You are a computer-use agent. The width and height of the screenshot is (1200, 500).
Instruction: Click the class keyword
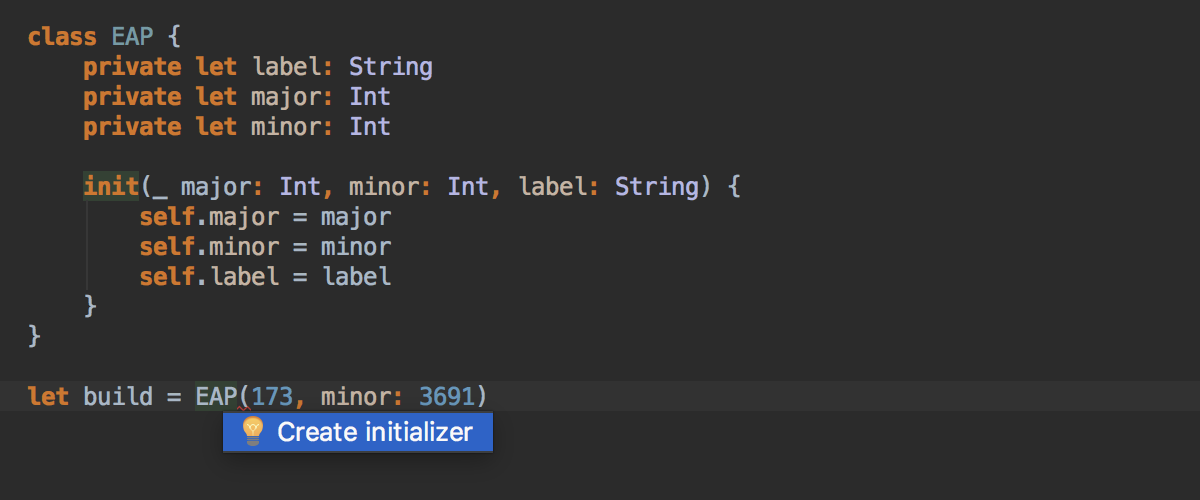(62, 37)
